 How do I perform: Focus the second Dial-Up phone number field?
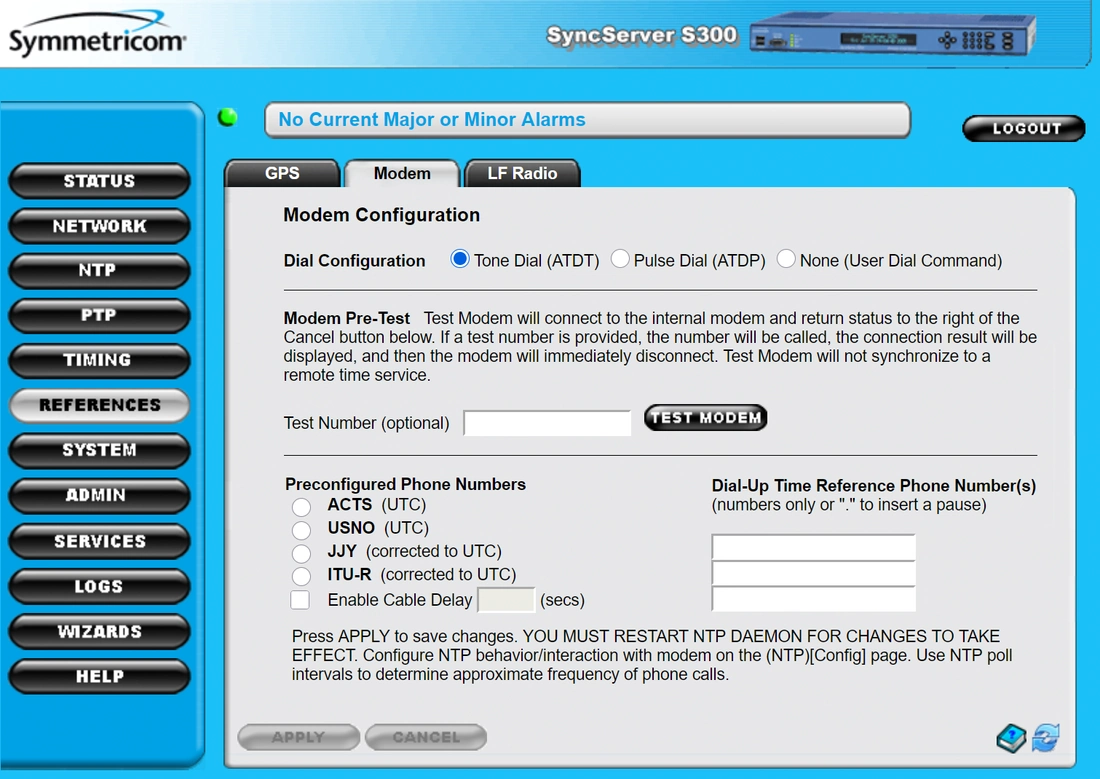point(814,573)
